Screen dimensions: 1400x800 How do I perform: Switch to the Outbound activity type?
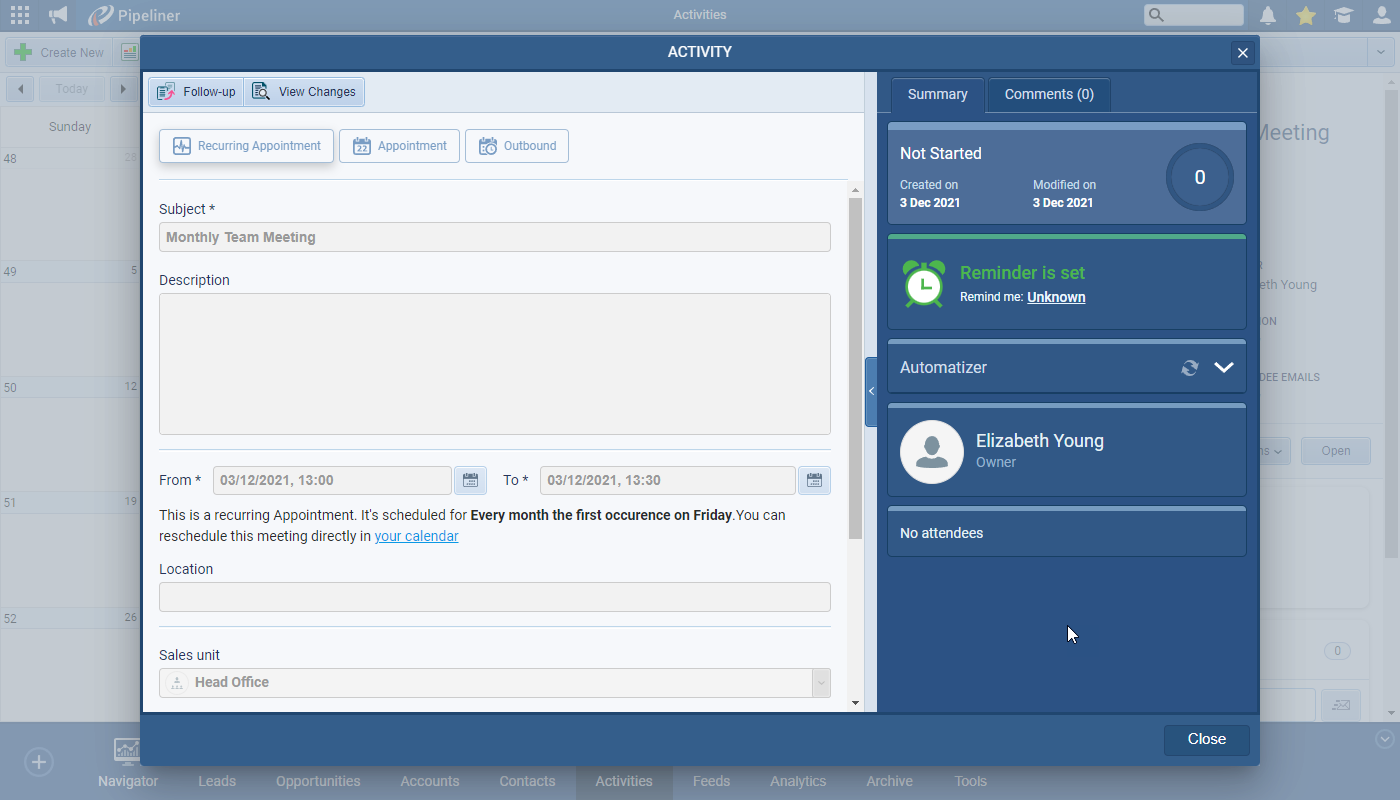517,145
